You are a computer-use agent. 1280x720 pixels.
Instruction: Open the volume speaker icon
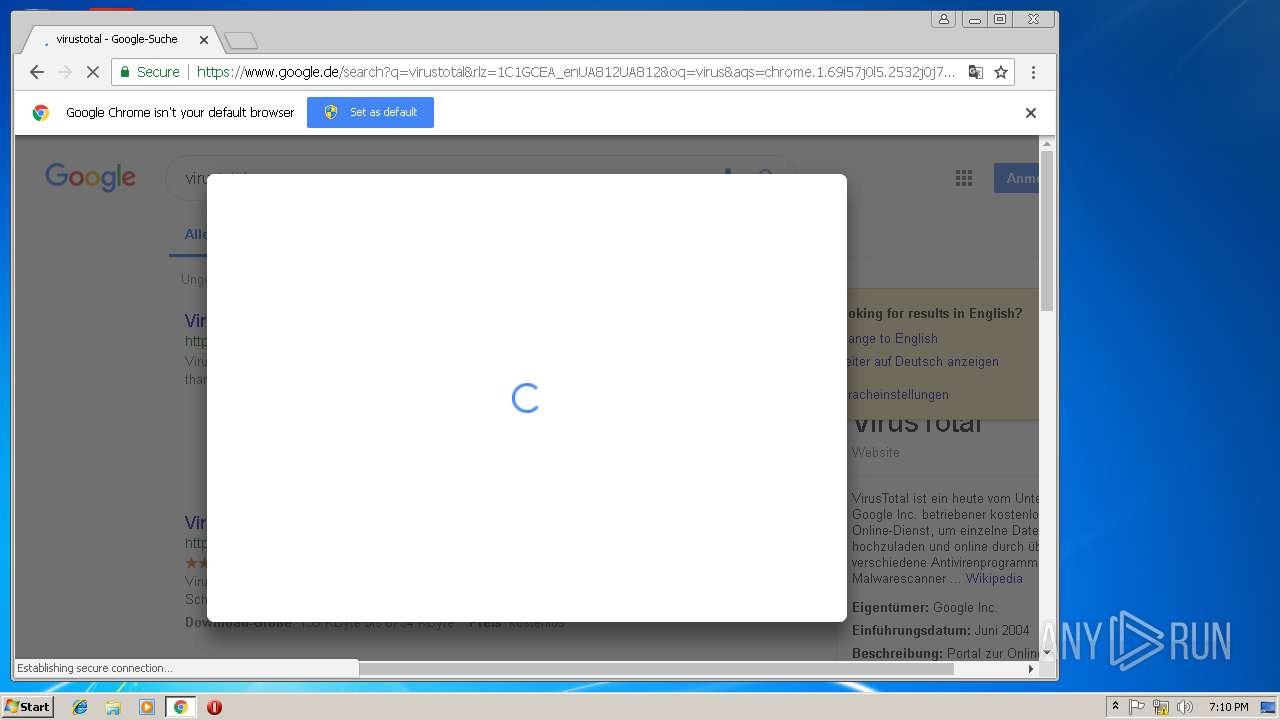(x=1185, y=707)
